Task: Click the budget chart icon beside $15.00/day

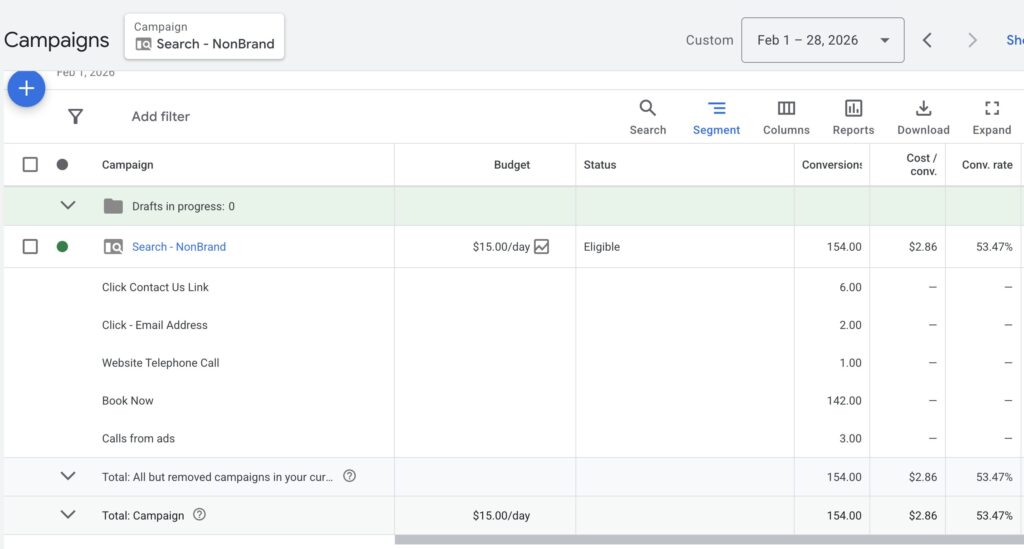Action: pyautogui.click(x=541, y=247)
